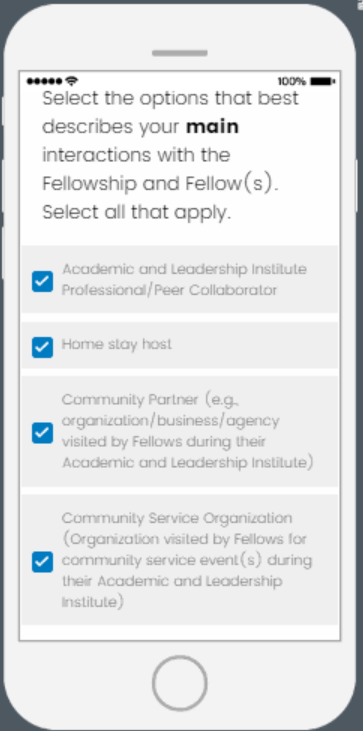Toggle the Community Service Organization checkbox

click(x=42, y=561)
